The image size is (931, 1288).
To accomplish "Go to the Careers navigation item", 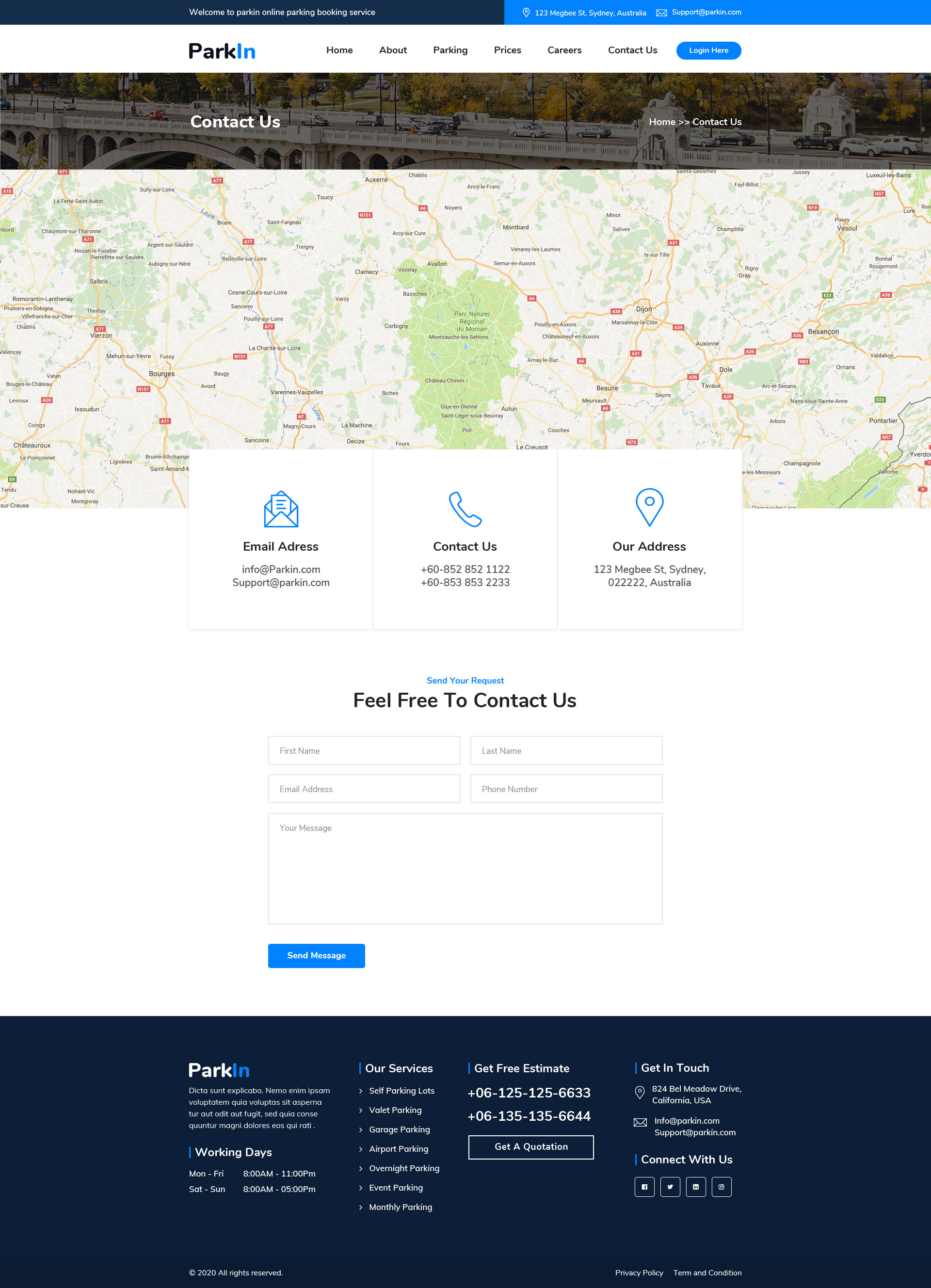I will pos(564,50).
